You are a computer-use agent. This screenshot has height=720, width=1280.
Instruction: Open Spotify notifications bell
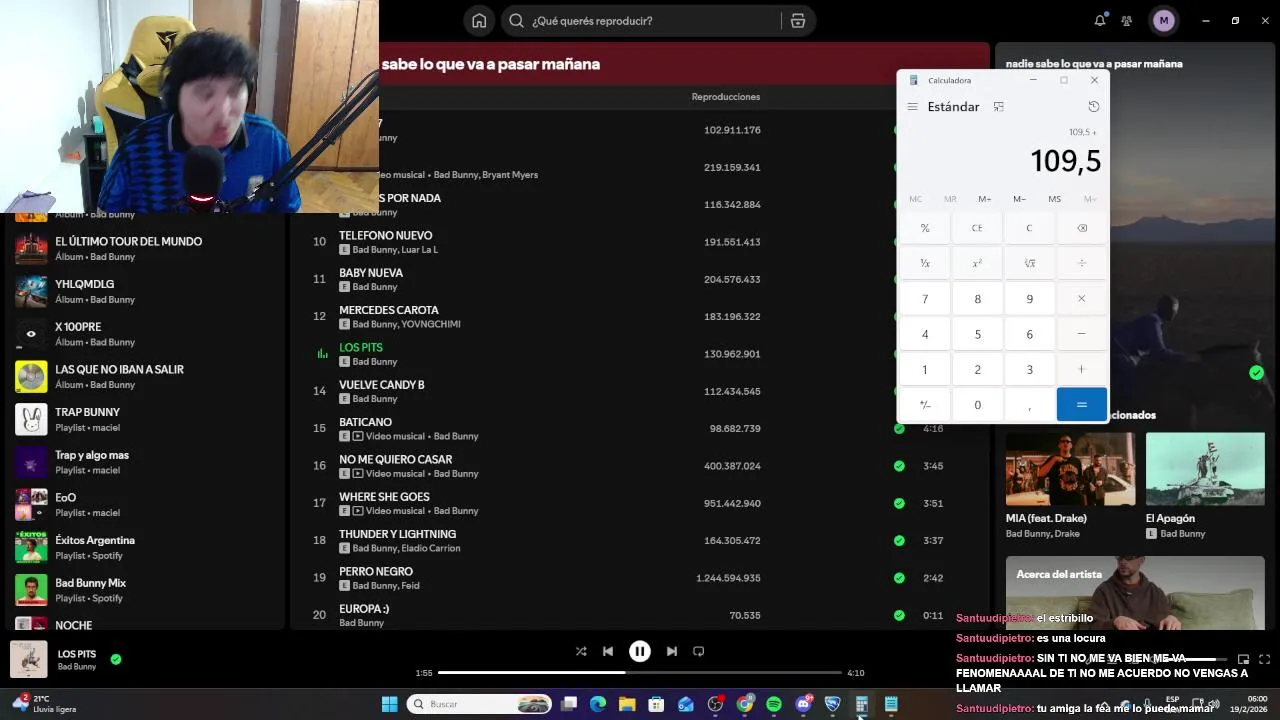(x=1100, y=21)
